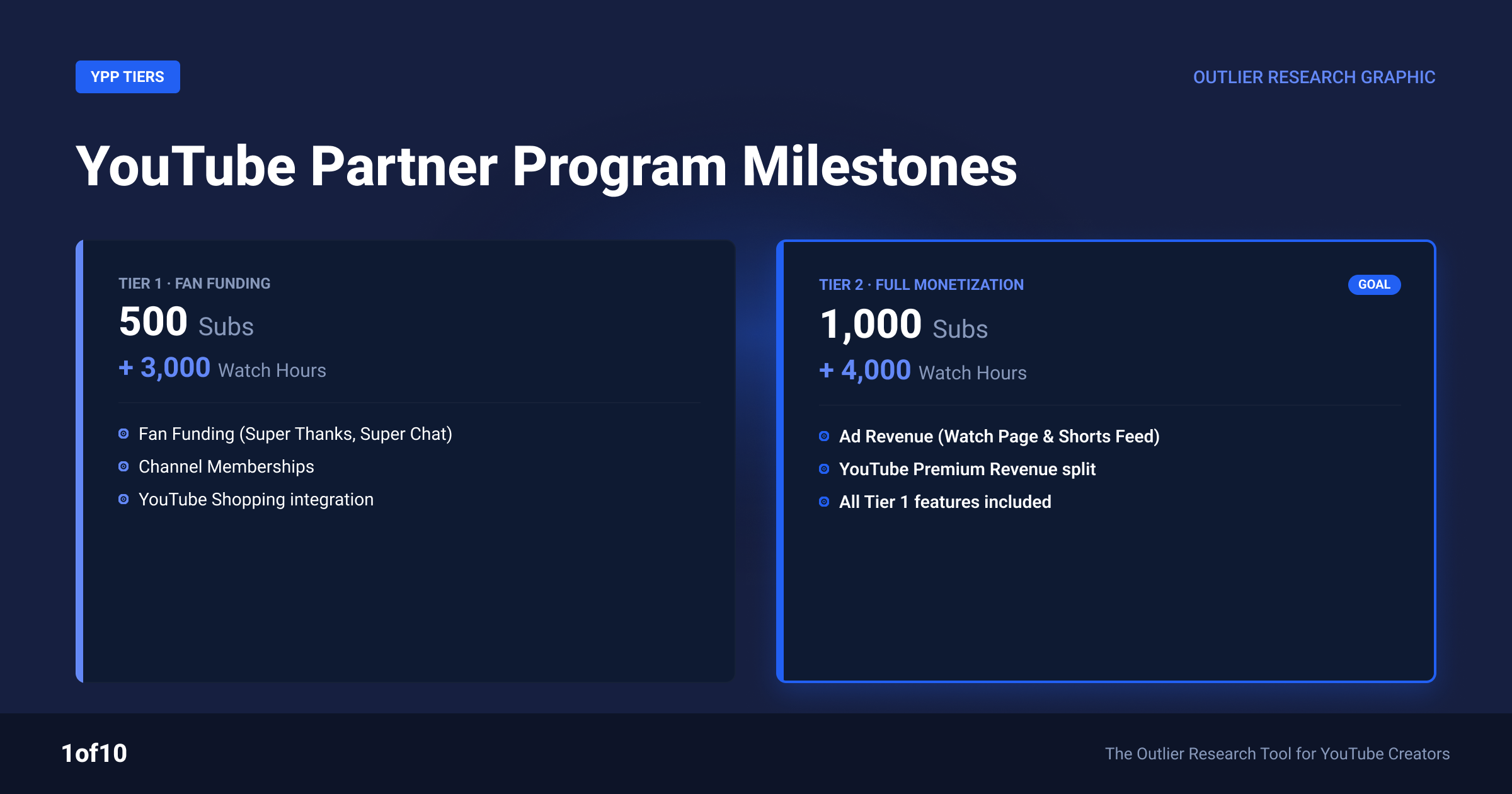Click the 1,000 subs number
This screenshot has height=794, width=1512.
871,325
